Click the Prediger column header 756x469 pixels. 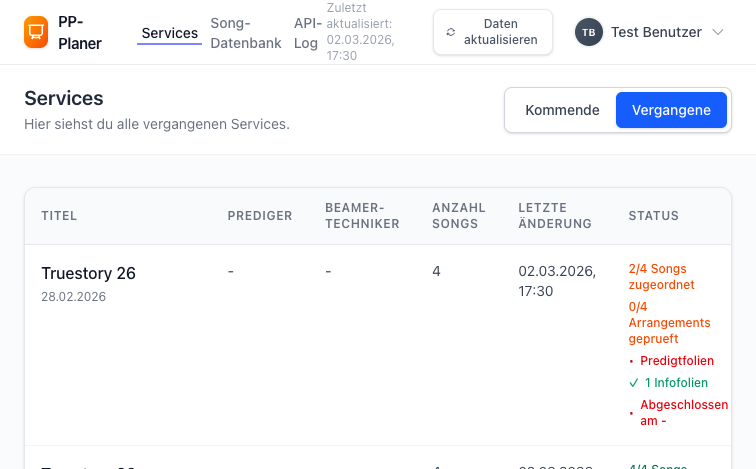(x=260, y=216)
